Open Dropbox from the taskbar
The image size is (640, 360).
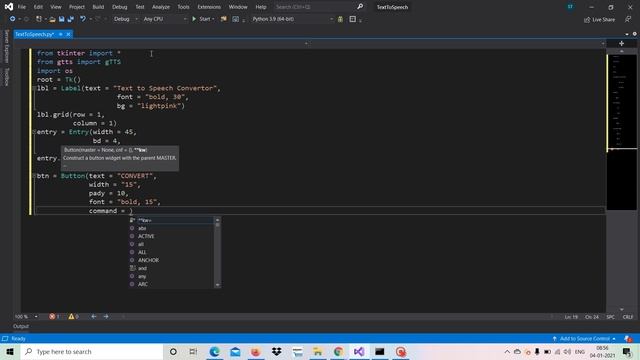[276, 351]
